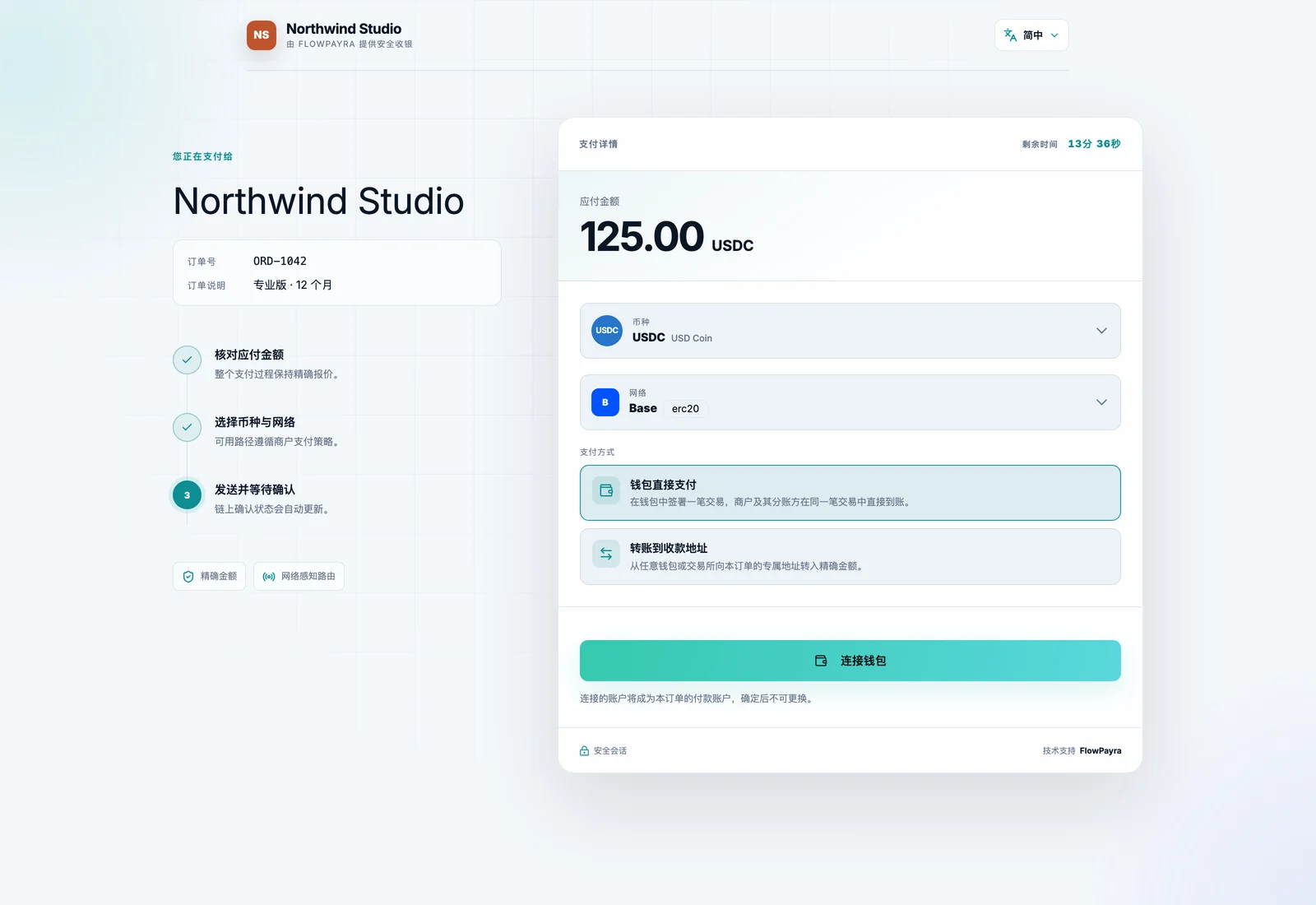1316x905 pixels.
Task: Click the Northwind Studio header name
Action: pyautogui.click(x=344, y=29)
